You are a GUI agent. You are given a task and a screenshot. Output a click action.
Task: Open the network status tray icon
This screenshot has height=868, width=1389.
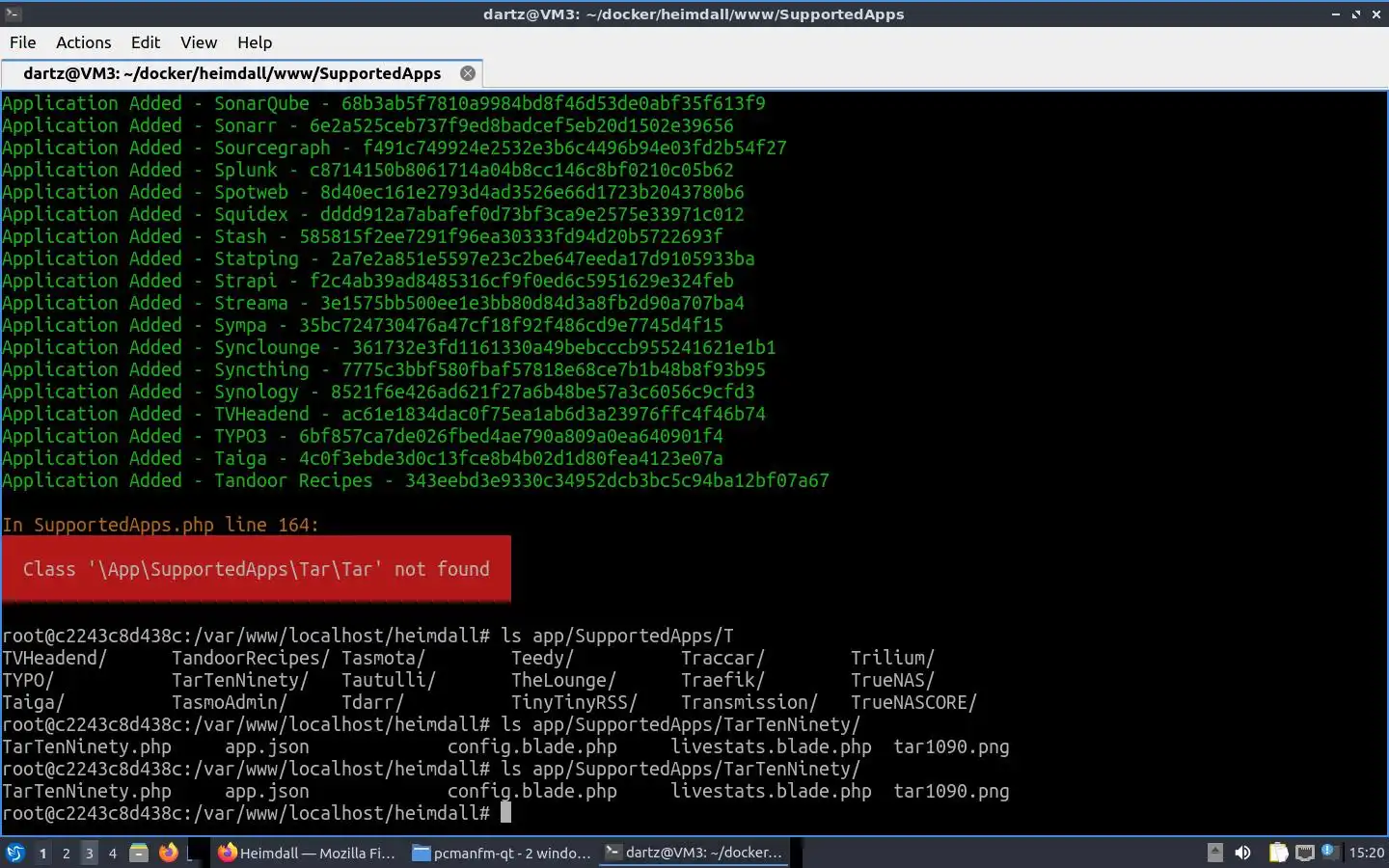[1304, 853]
